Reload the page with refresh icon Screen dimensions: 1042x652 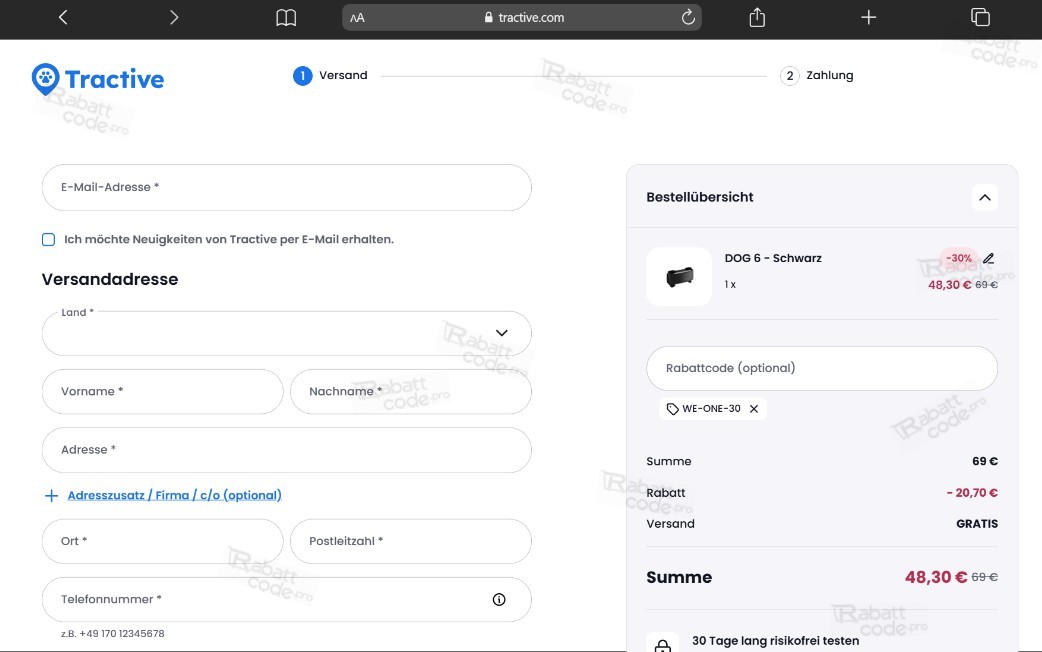688,17
